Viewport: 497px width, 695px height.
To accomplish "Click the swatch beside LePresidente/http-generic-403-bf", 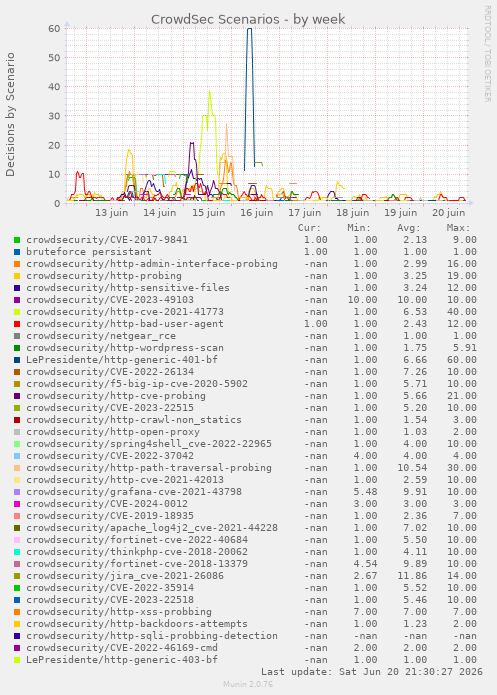I will coord(17,660).
